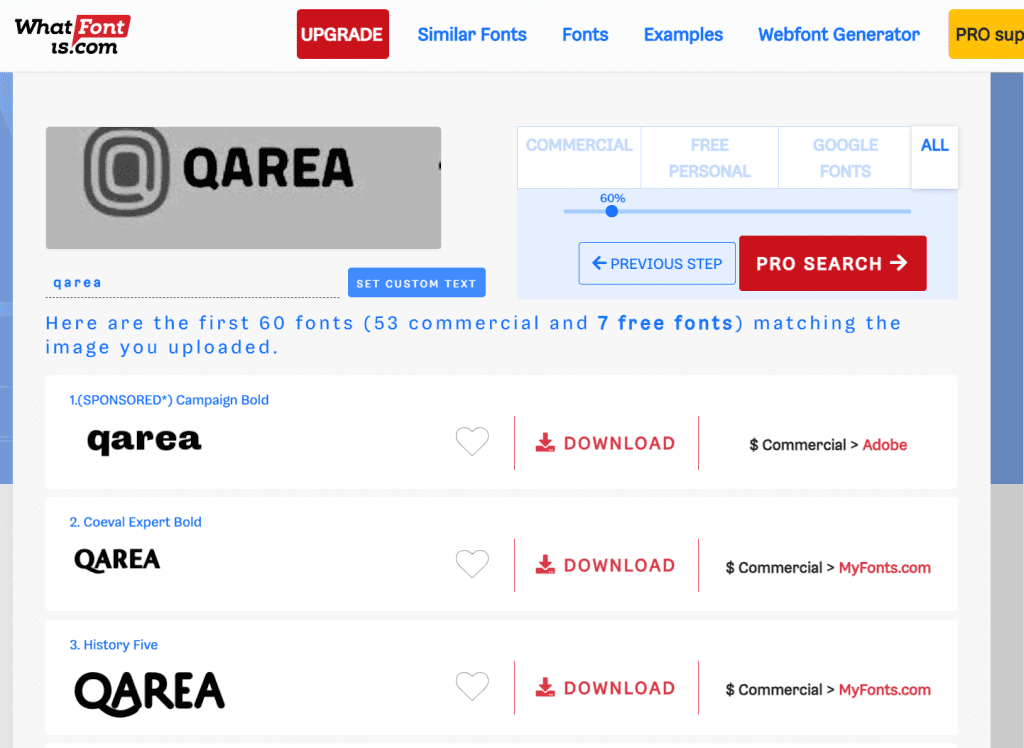Click the History Five QAREA preview

pos(150,692)
